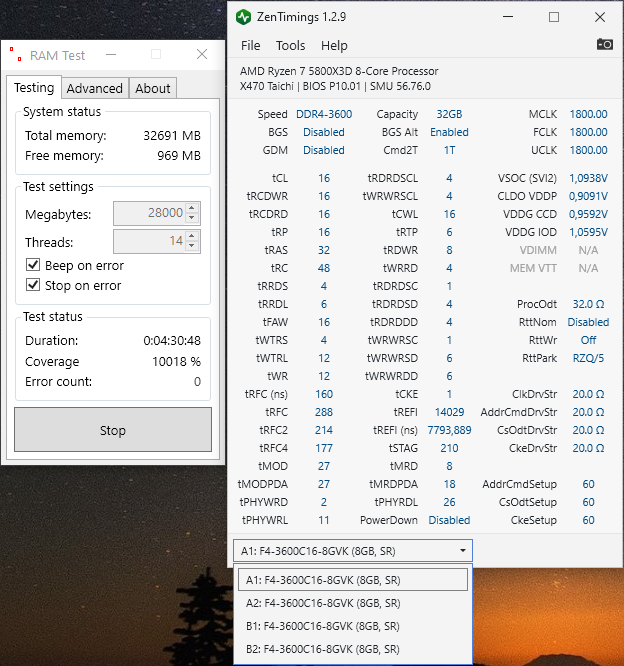Decrease the Megabytes value with down arrow
The image size is (624, 666).
coord(192,217)
